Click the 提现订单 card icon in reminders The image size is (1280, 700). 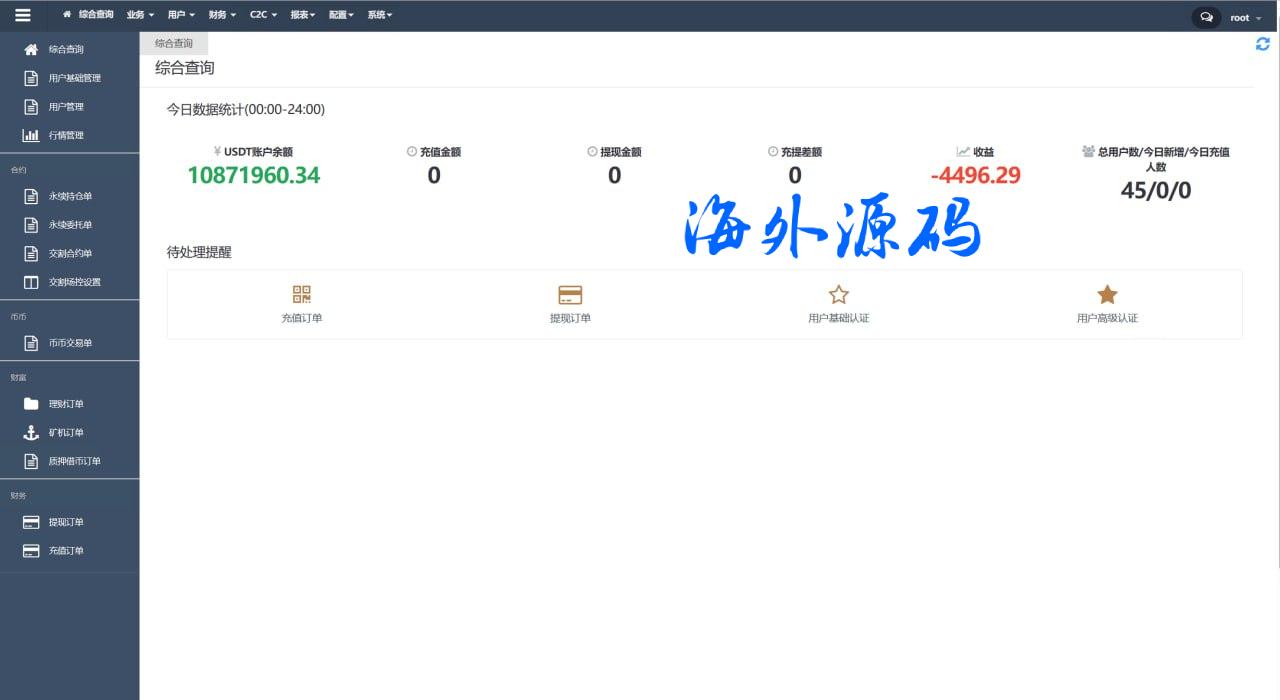tap(570, 295)
